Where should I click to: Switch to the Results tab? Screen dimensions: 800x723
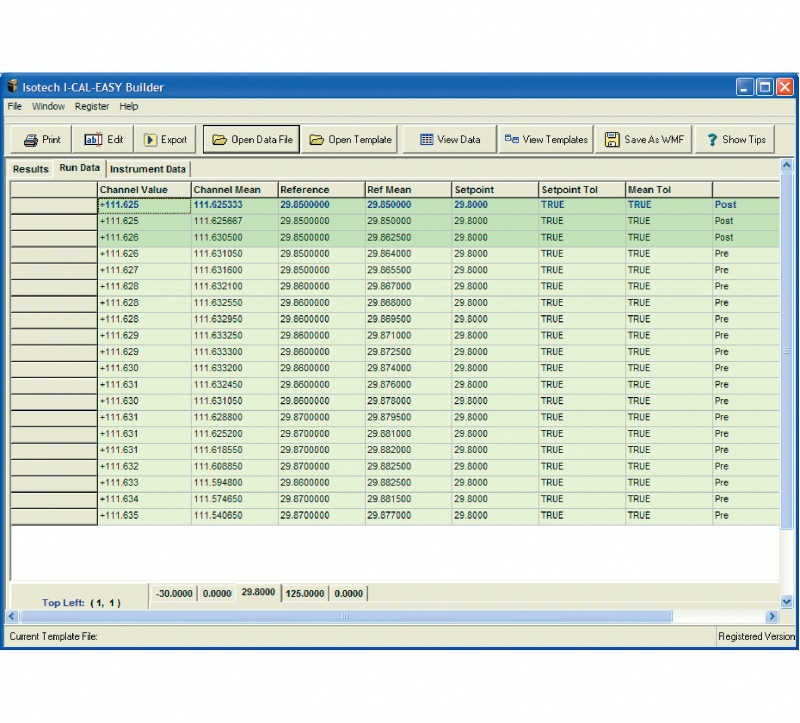(x=30, y=169)
